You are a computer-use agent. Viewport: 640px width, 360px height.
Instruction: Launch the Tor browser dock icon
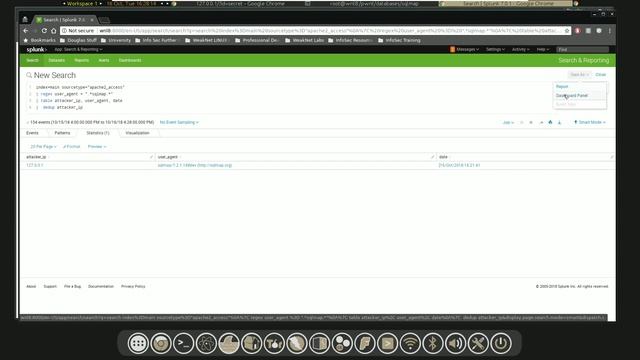coord(274,343)
